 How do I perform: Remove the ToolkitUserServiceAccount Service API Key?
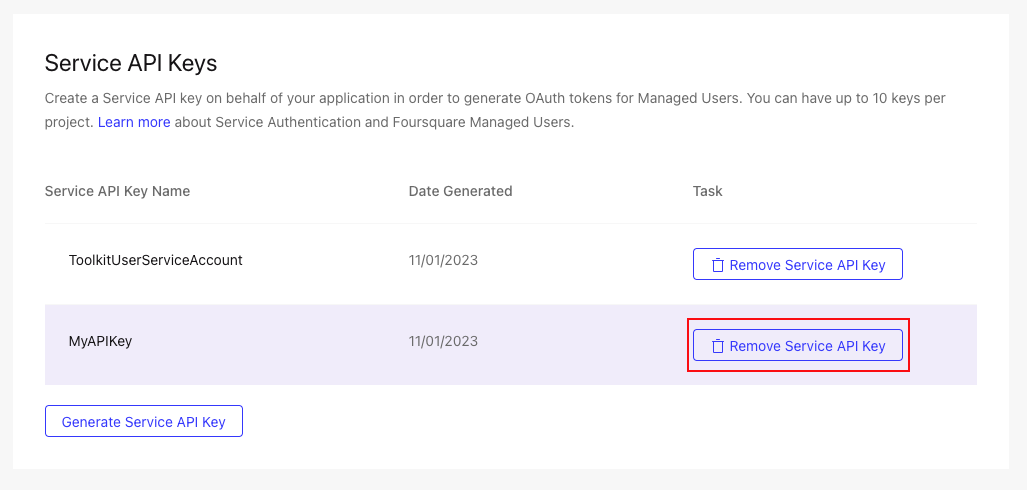click(x=798, y=264)
